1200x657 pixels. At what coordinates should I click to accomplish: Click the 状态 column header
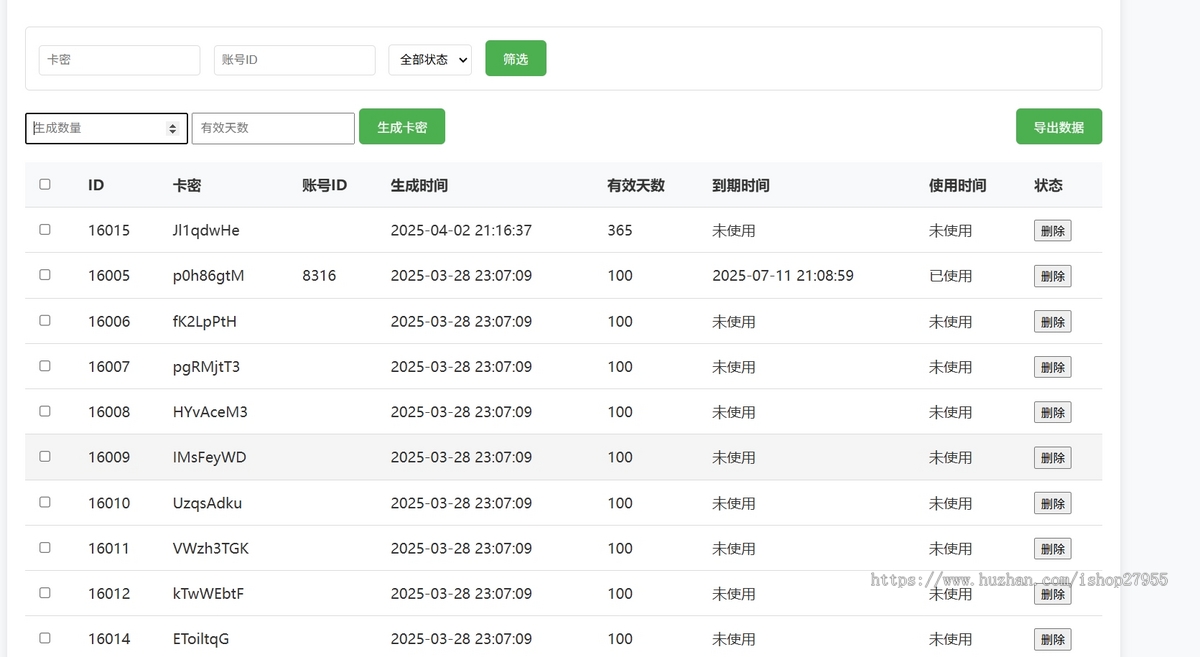tap(1049, 185)
